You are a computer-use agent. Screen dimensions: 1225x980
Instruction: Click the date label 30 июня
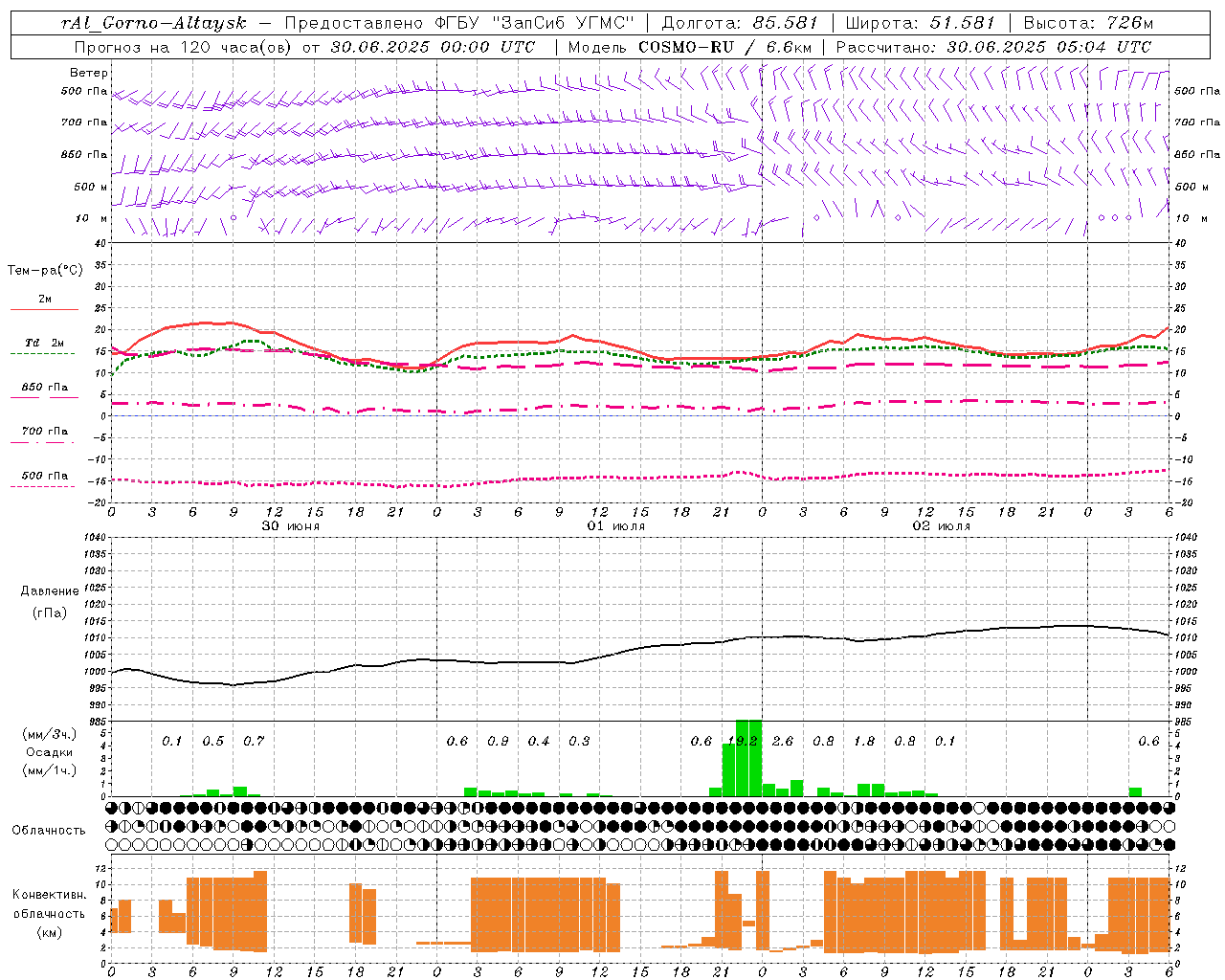pyautogui.click(x=291, y=526)
